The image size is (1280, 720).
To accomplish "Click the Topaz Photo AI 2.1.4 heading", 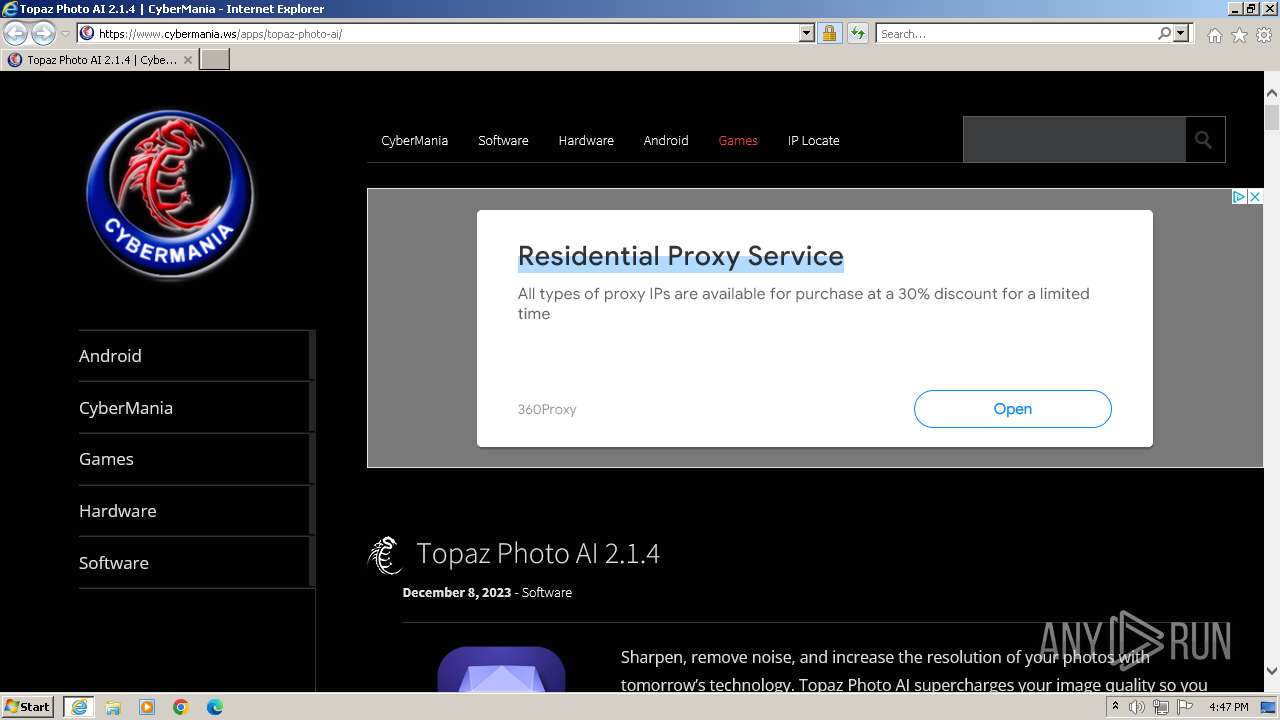I will (x=538, y=553).
